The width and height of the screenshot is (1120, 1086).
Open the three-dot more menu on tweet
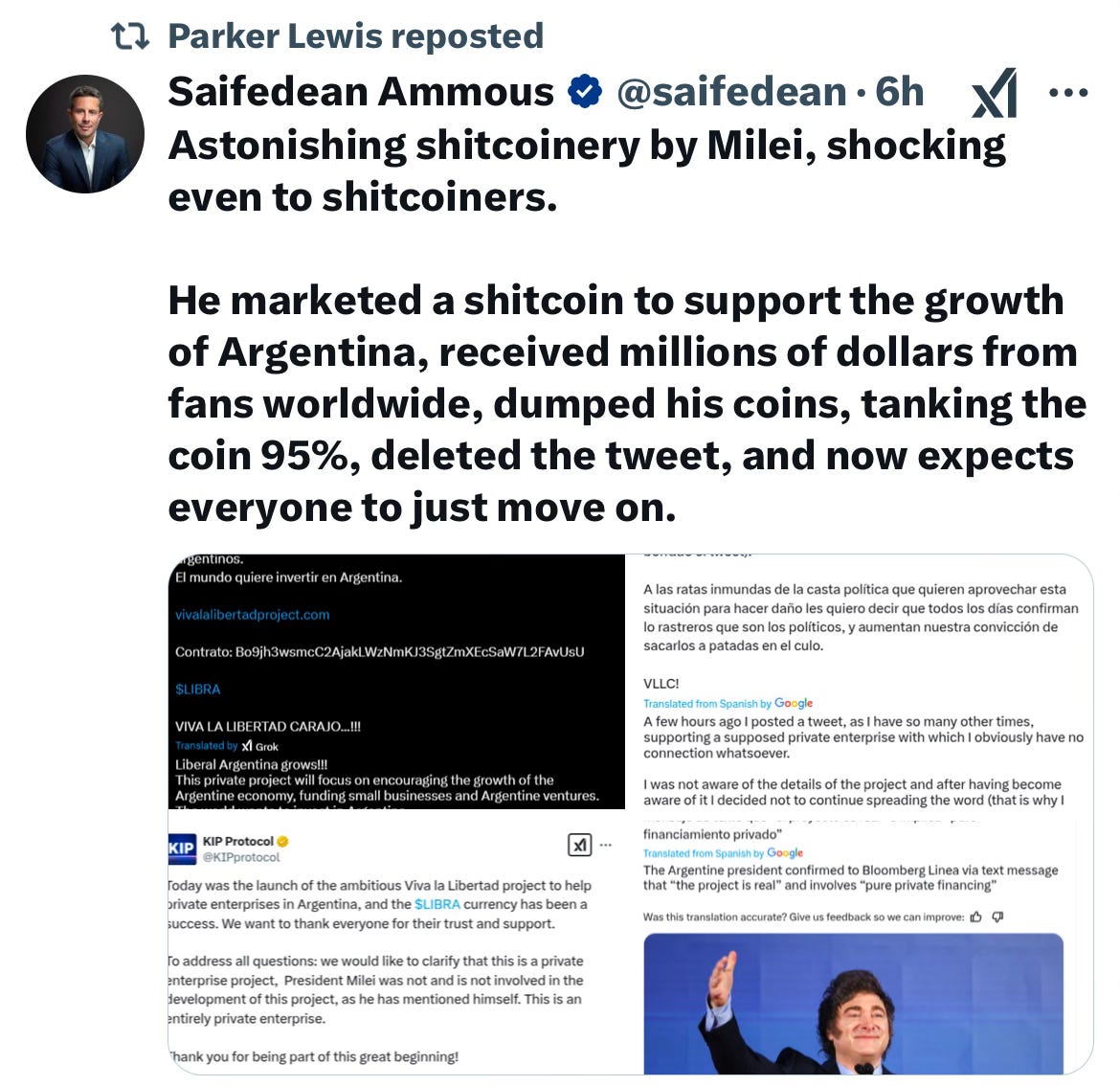point(1068,92)
